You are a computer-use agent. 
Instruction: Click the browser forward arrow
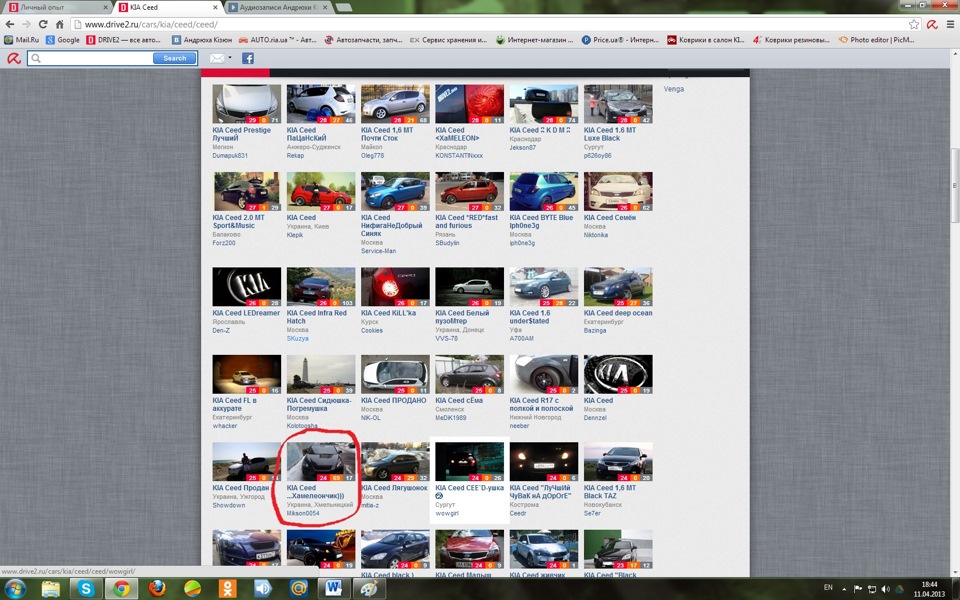pos(26,24)
